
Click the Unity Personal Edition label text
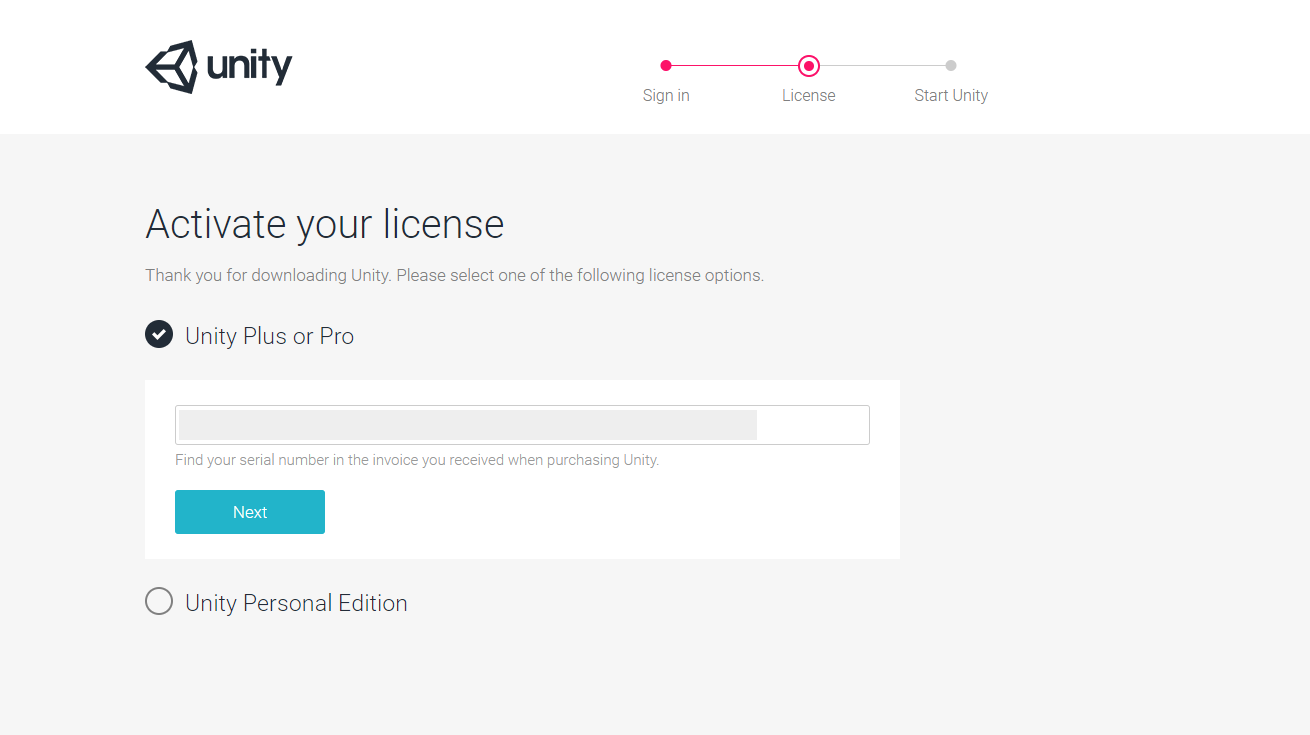coord(296,603)
